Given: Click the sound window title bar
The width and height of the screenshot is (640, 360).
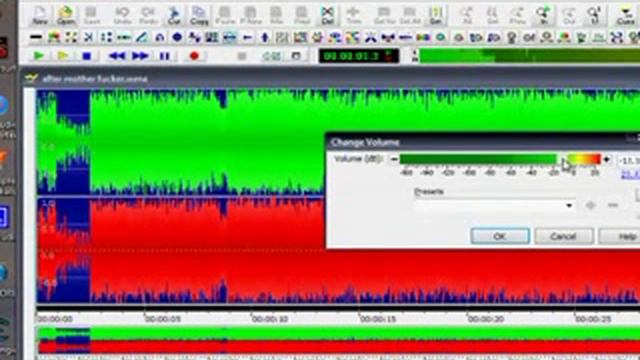Looking at the screenshot, I should [x=331, y=78].
